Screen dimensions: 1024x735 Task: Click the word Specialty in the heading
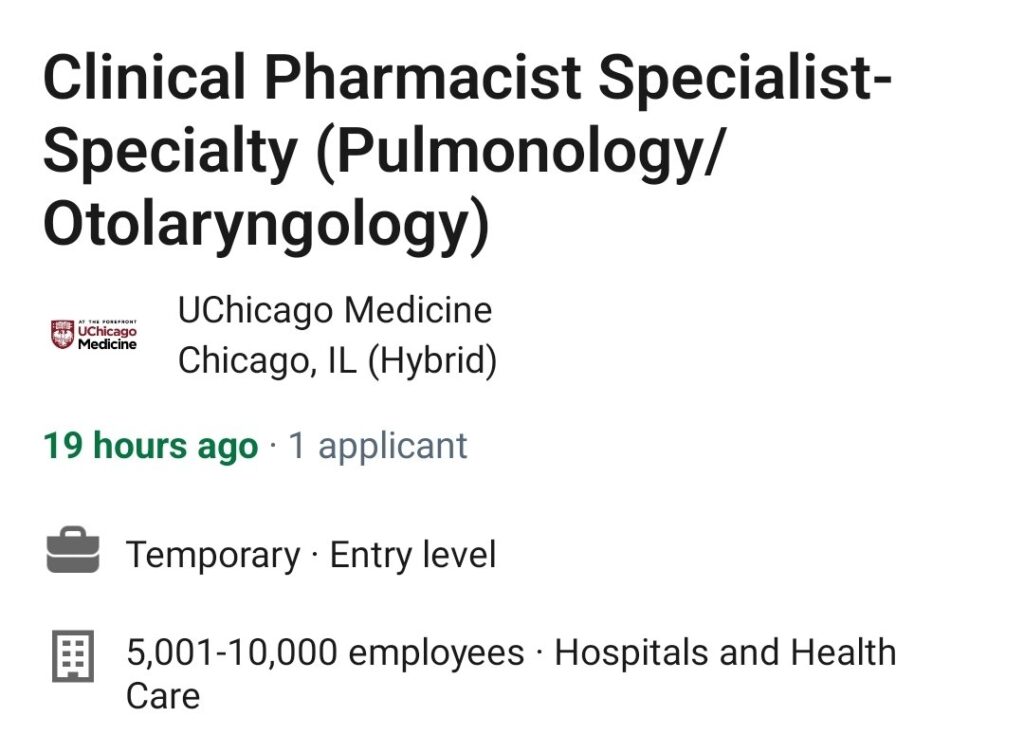[x=170, y=152]
